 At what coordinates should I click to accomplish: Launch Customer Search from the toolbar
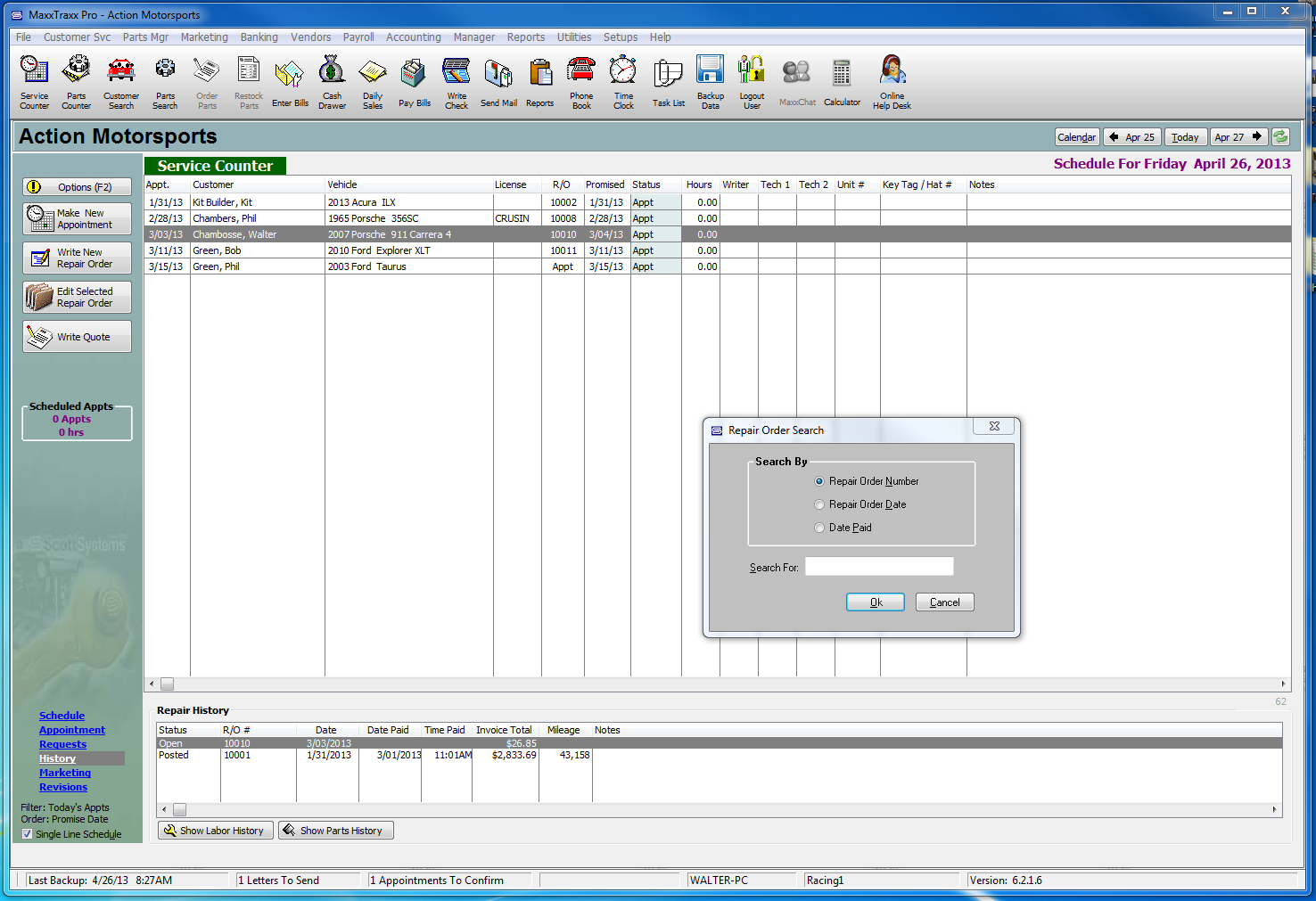pos(120,81)
